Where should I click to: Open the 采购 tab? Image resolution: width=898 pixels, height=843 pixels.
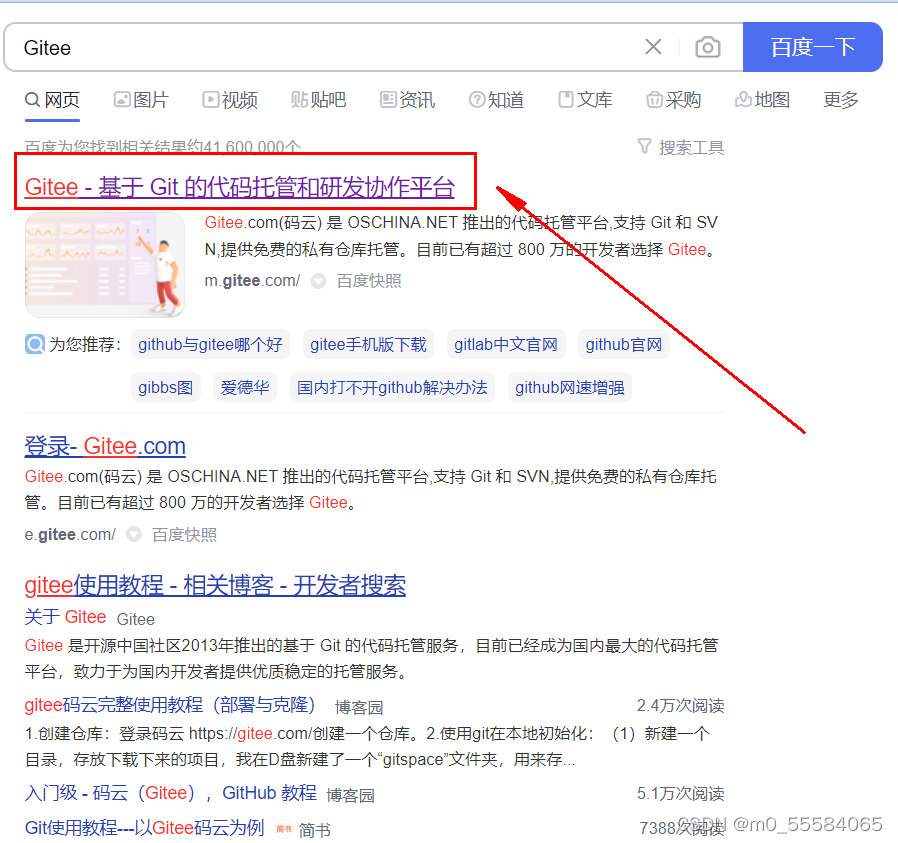674,100
